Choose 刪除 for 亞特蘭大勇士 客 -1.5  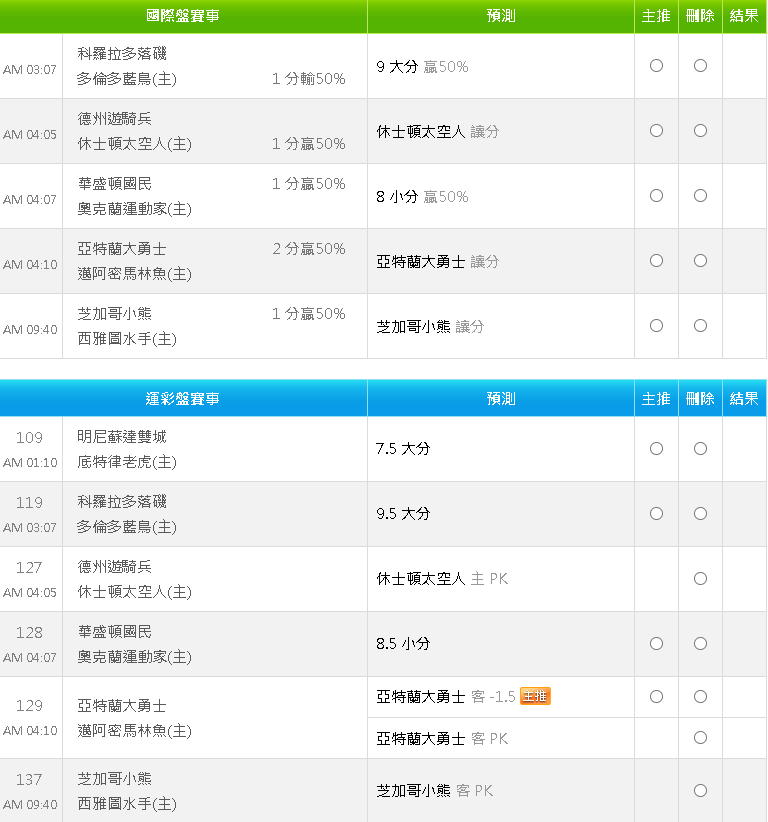tap(700, 697)
